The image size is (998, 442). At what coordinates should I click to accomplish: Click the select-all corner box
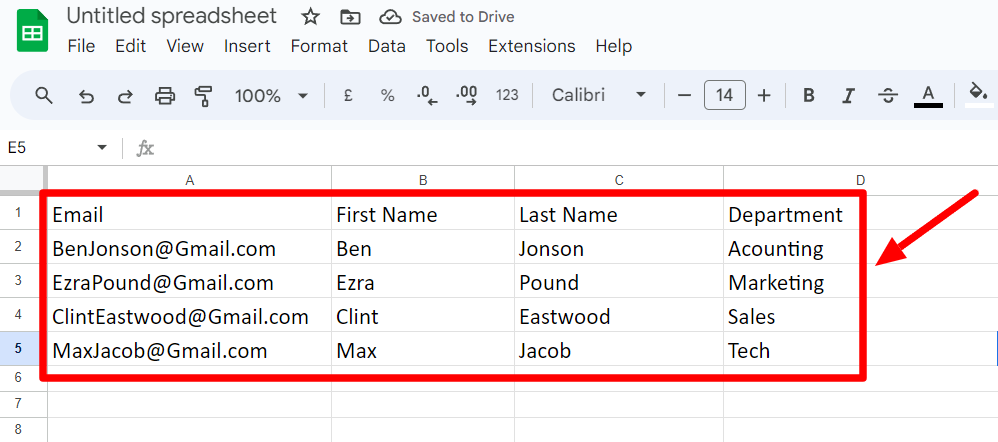23,180
